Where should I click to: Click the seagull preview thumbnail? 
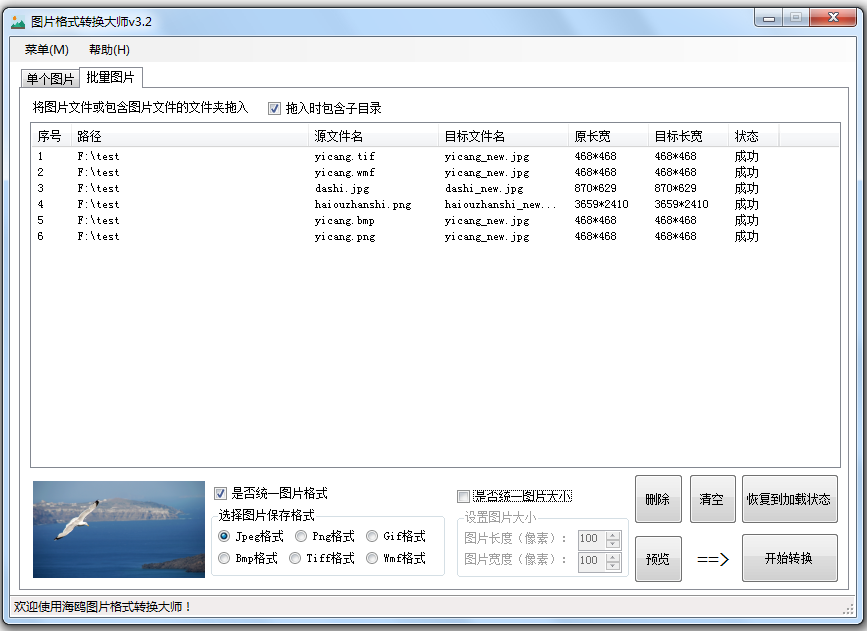click(x=119, y=529)
